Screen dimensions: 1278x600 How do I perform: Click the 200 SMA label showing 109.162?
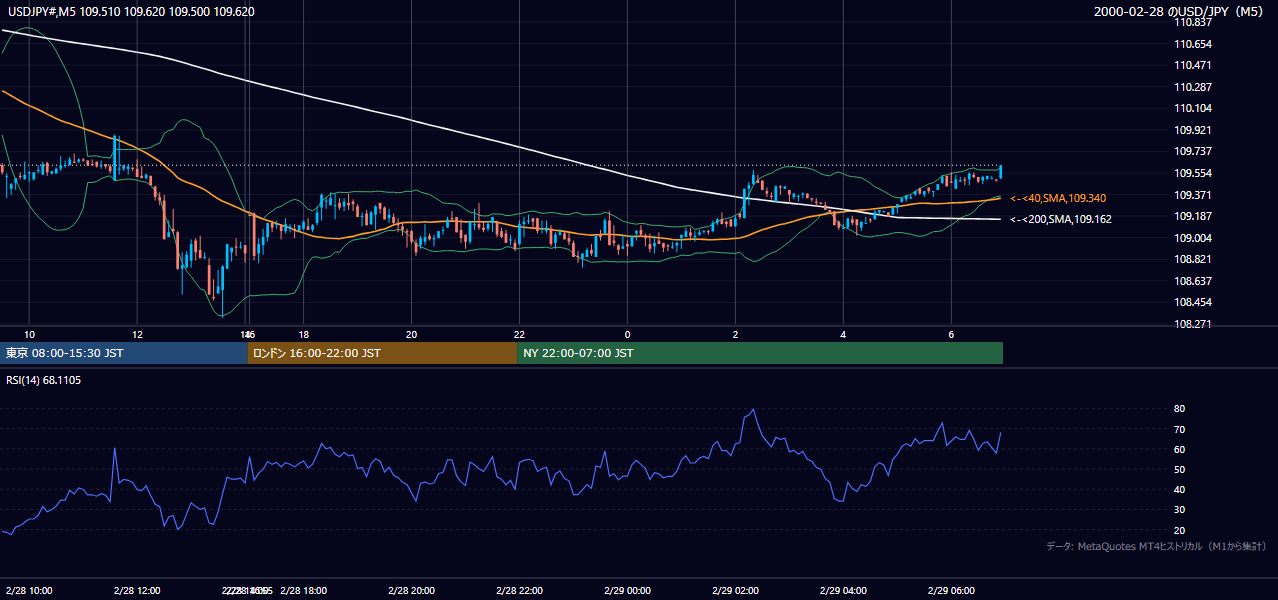tap(1061, 218)
